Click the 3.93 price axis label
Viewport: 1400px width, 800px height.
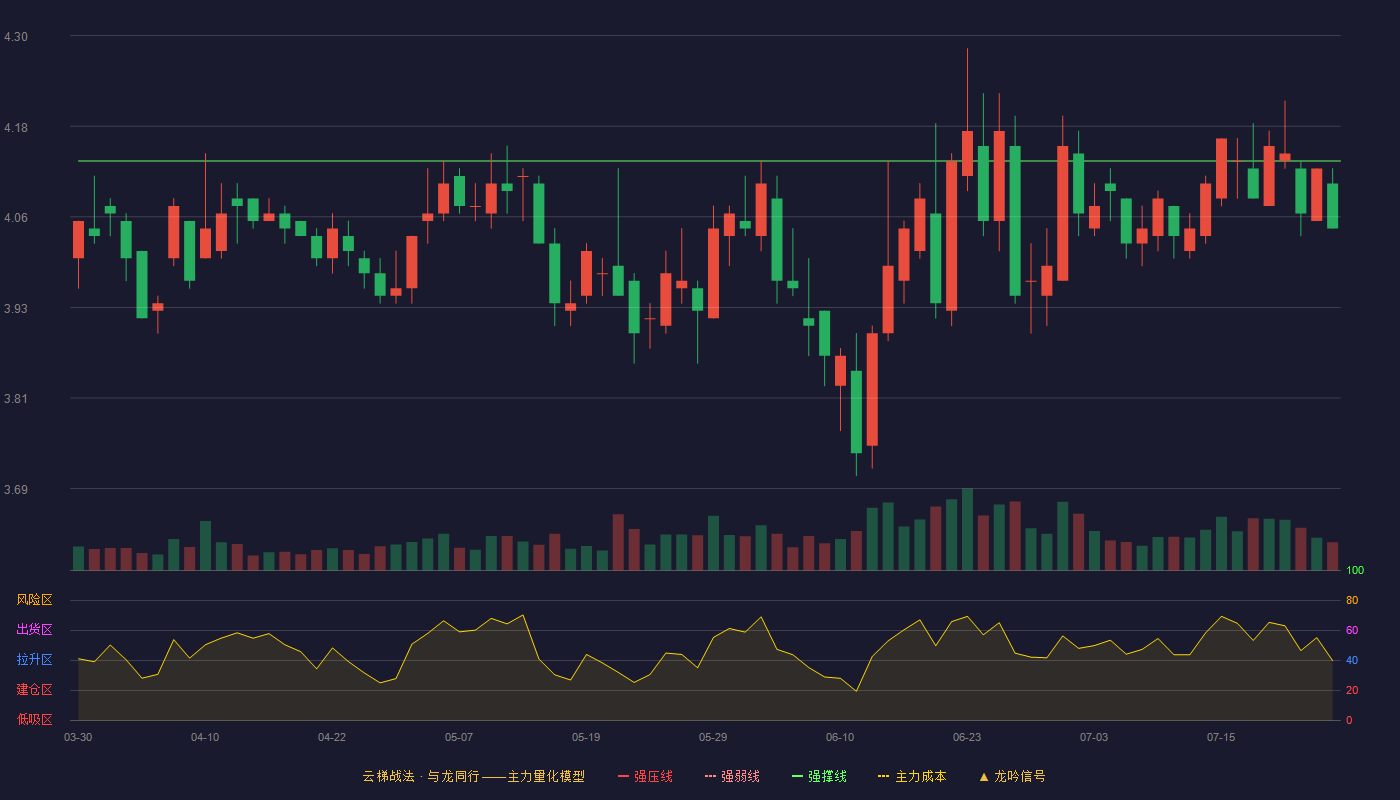16,309
